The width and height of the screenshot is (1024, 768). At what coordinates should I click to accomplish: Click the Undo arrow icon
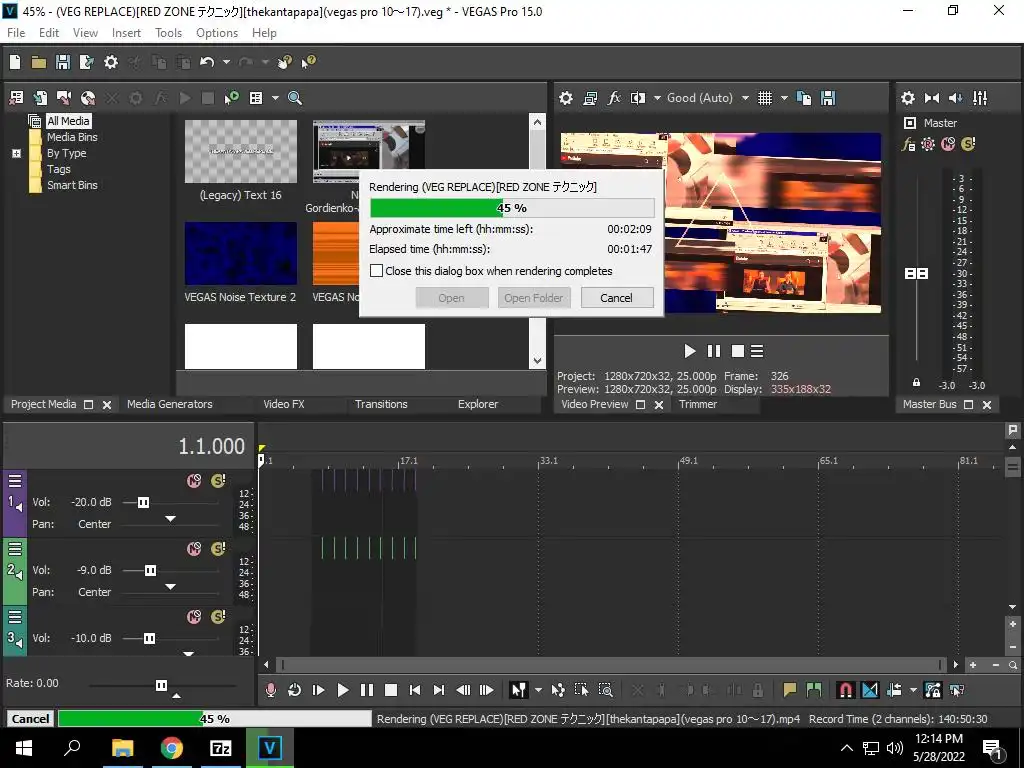pos(207,62)
